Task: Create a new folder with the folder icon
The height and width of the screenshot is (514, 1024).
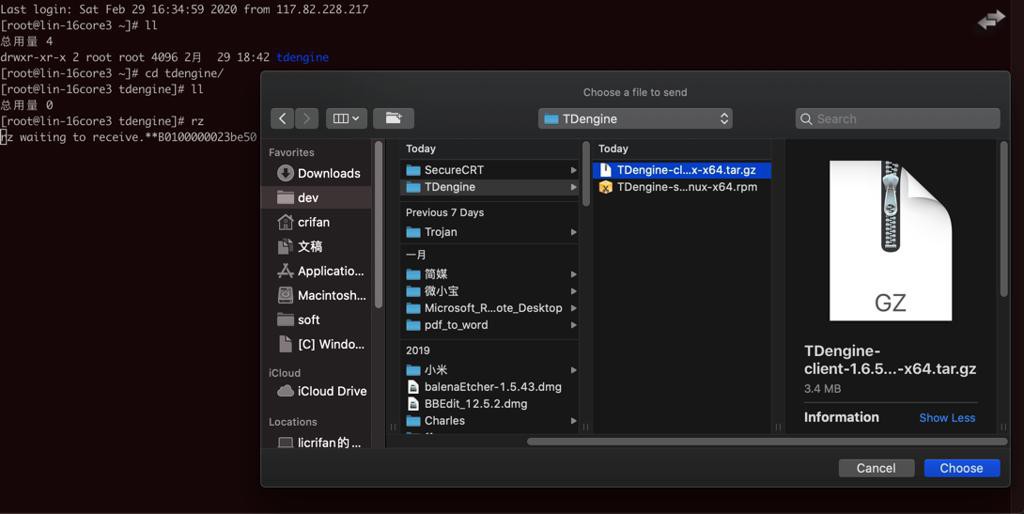Action: [393, 118]
